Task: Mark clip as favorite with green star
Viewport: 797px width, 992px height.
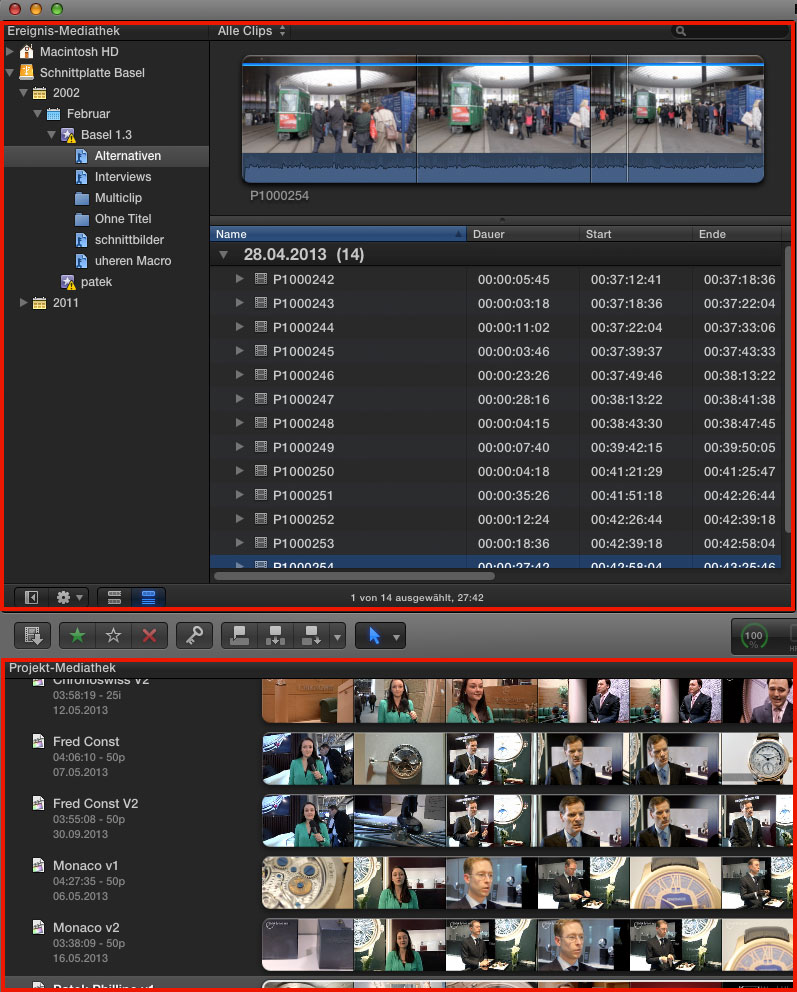Action: pyautogui.click(x=76, y=635)
